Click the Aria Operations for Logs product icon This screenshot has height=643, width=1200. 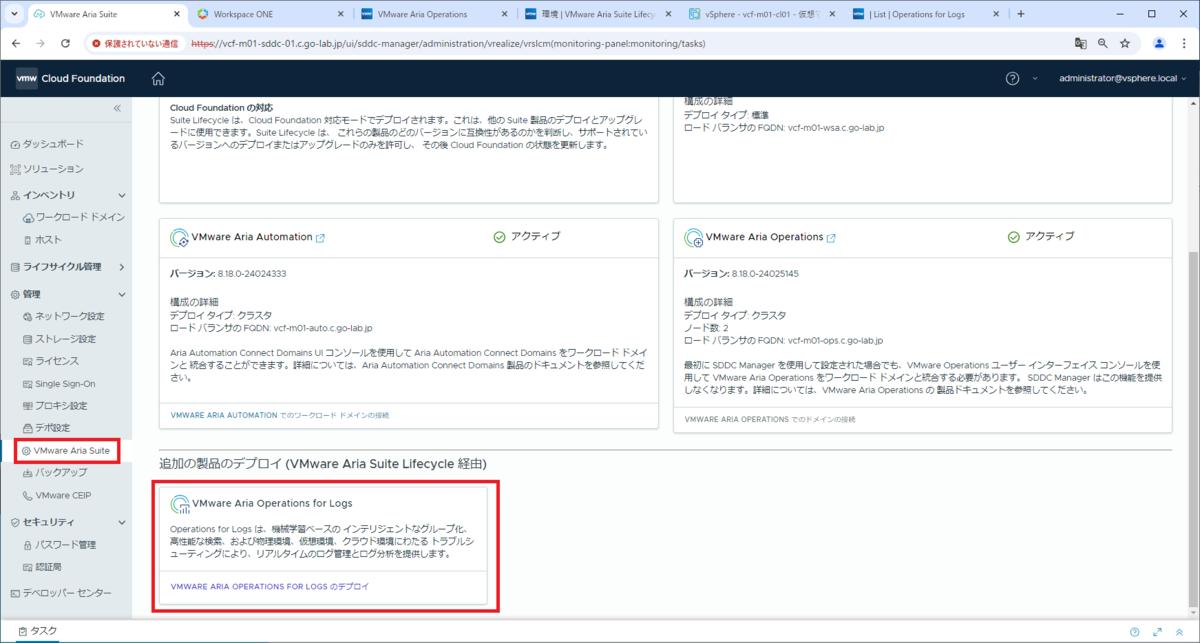(180, 504)
